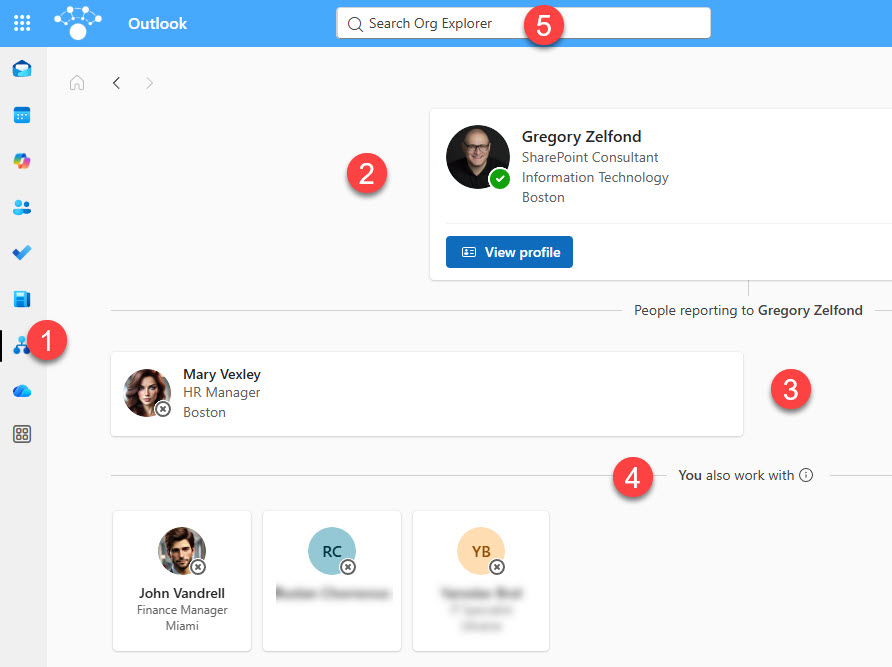This screenshot has width=892, height=667.
Task: Click the YB initials avatar
Action: click(481, 551)
